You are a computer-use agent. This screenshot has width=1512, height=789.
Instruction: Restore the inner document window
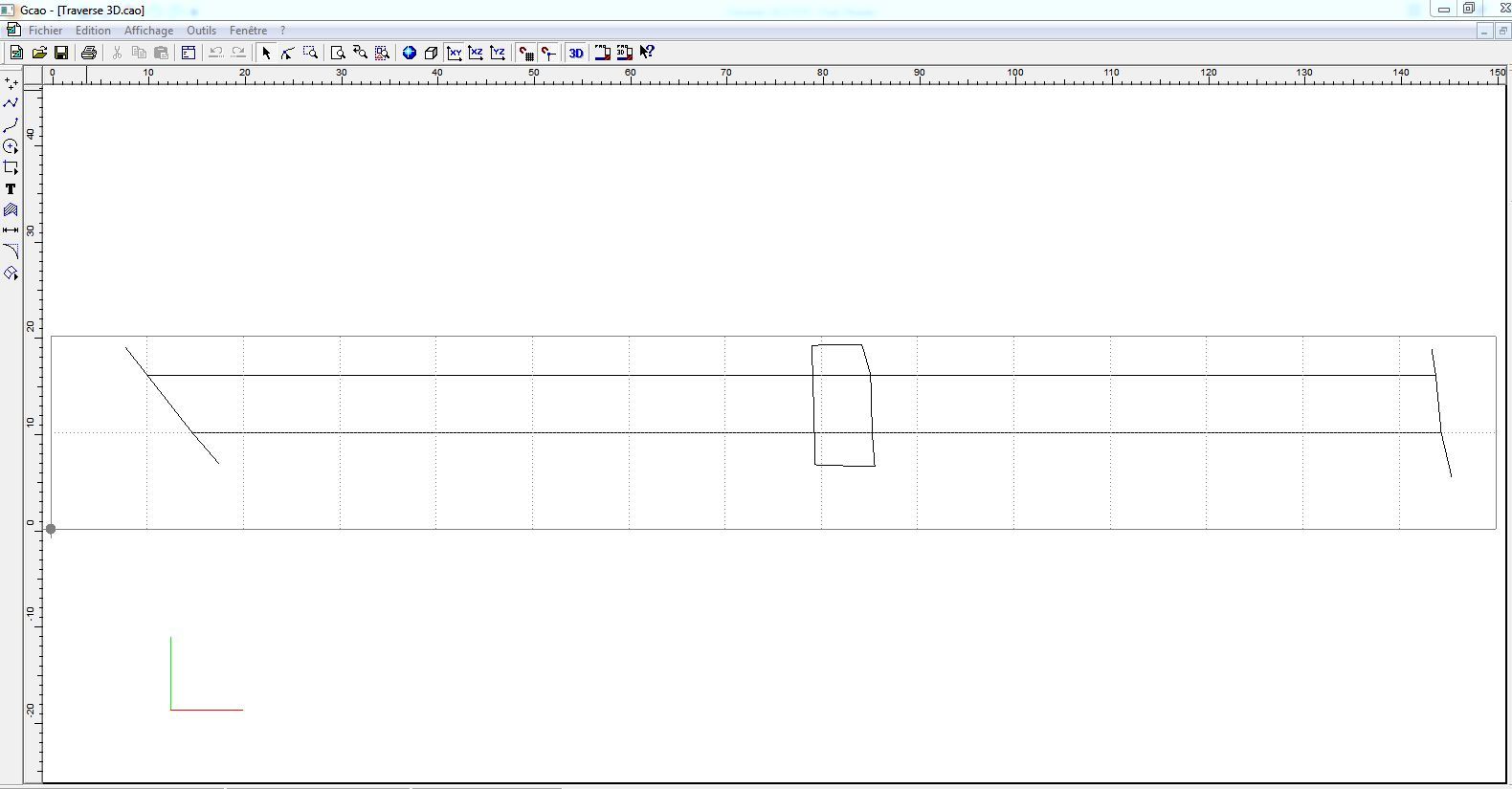point(1502,32)
